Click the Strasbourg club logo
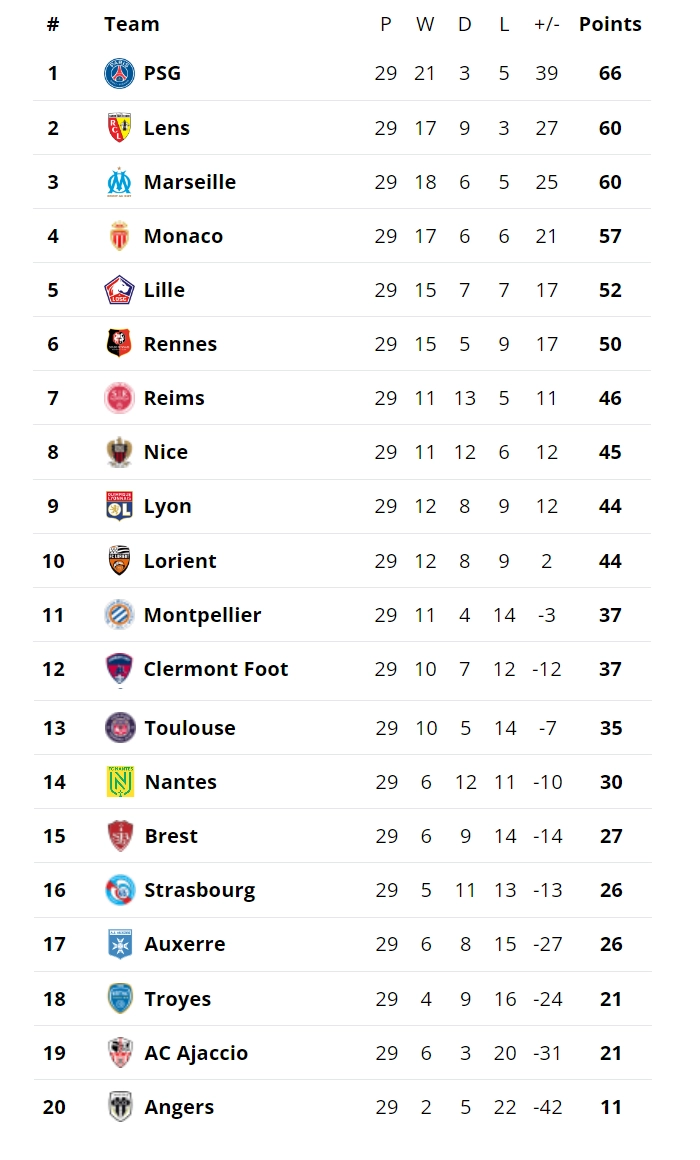 [120, 890]
